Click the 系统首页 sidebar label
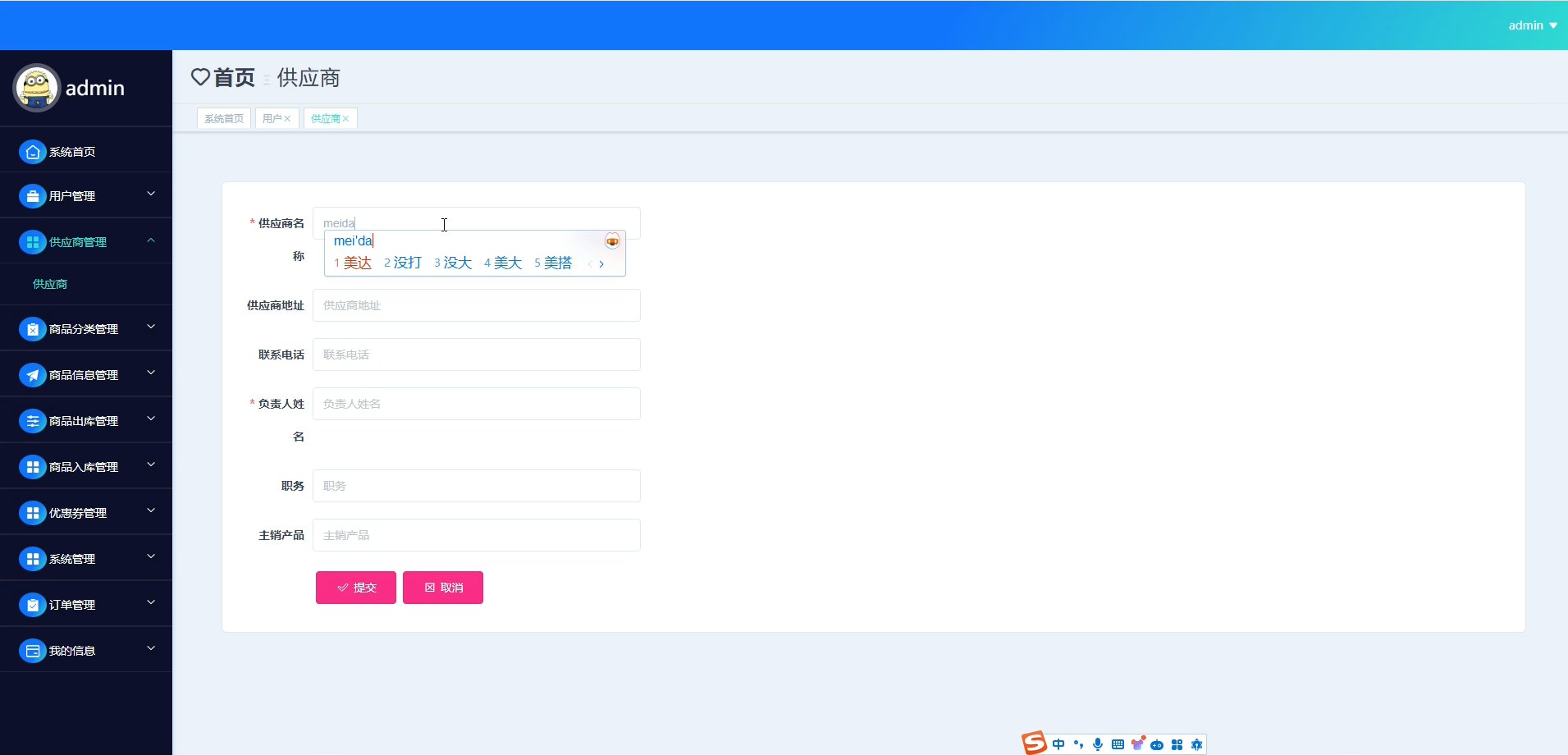Viewport: 1568px width, 755px height. click(72, 152)
